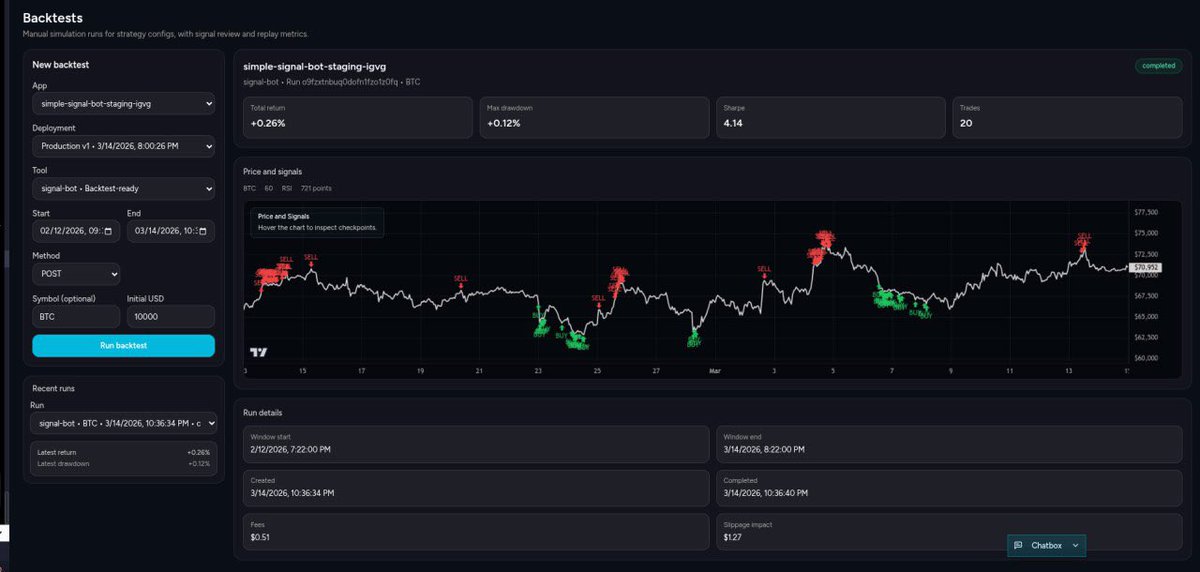Image resolution: width=1200 pixels, height=572 pixels.
Task: Click the 721 points tag above chart
Action: tap(317, 188)
